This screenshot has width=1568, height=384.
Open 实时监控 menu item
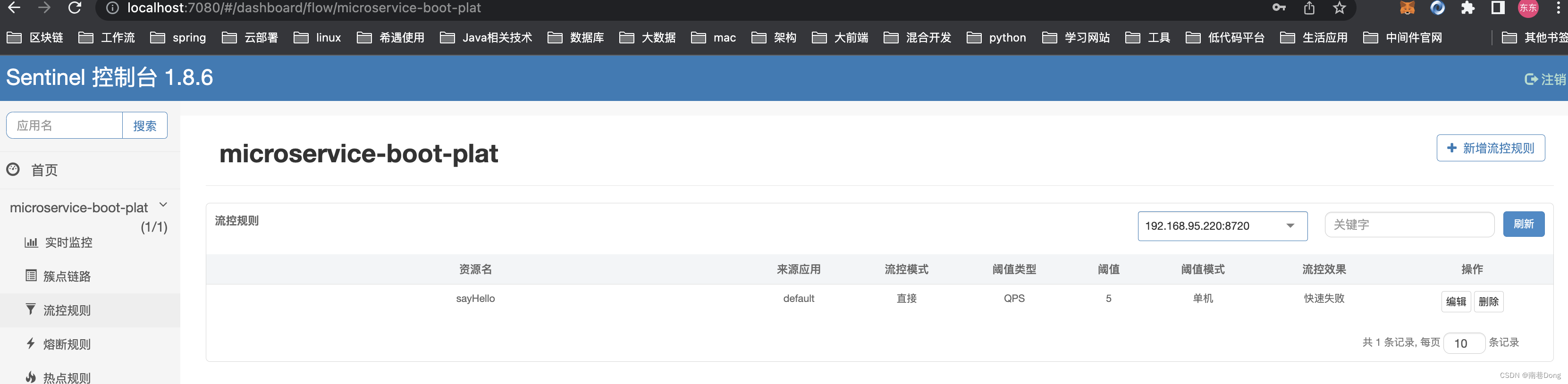coord(69,242)
